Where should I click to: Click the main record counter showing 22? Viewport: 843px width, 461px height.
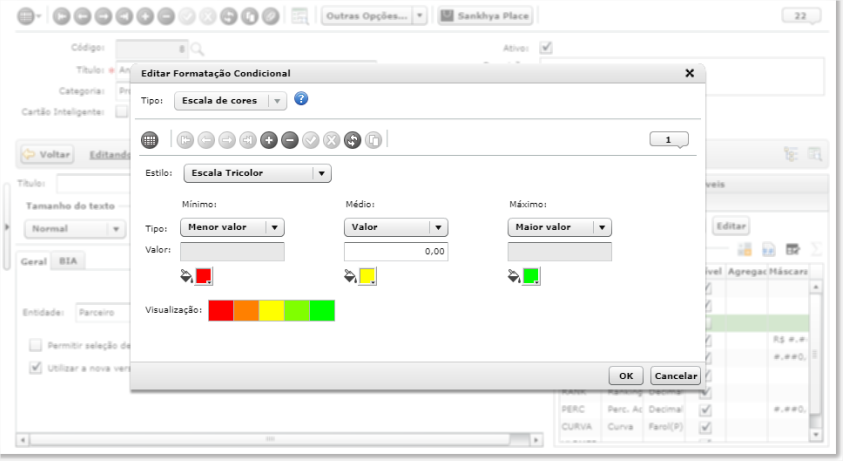pyautogui.click(x=801, y=16)
